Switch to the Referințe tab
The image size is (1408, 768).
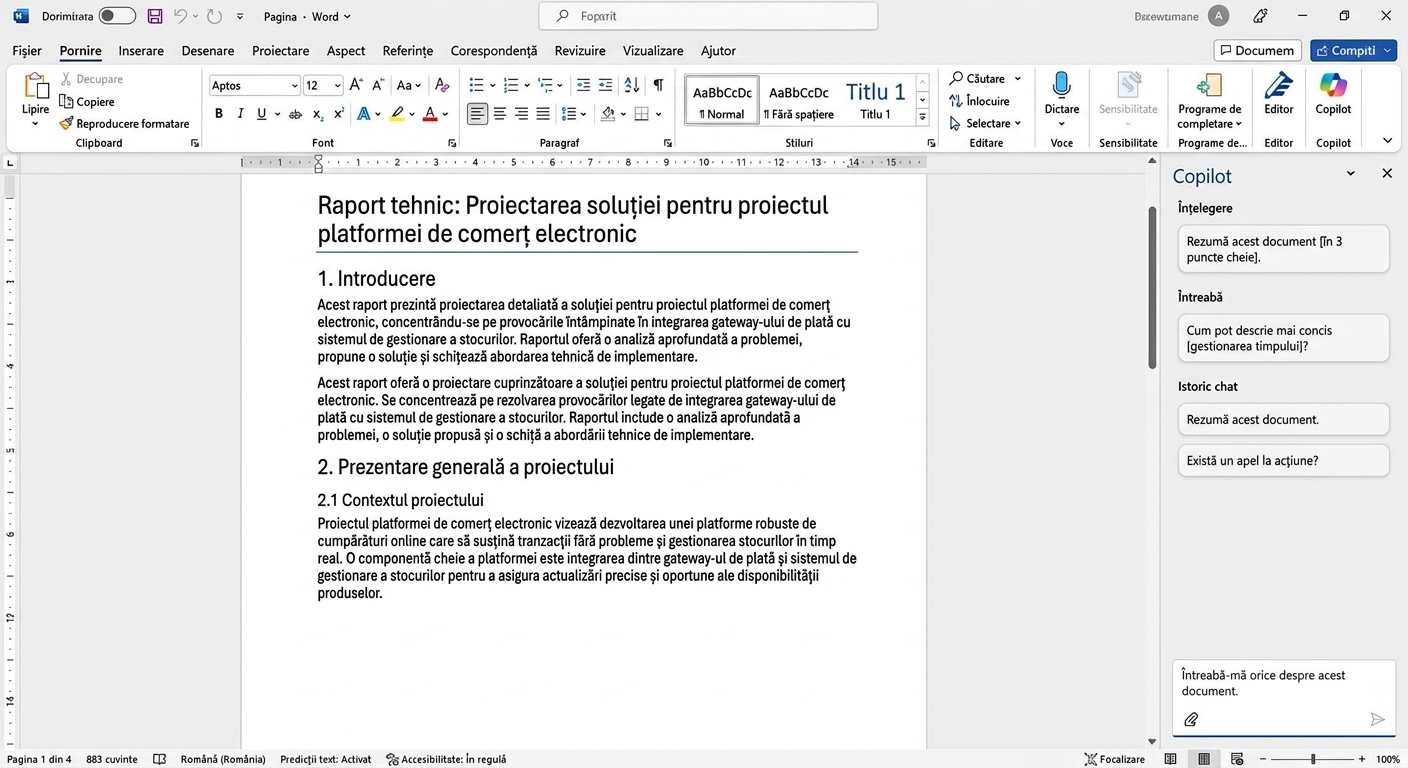pos(408,50)
